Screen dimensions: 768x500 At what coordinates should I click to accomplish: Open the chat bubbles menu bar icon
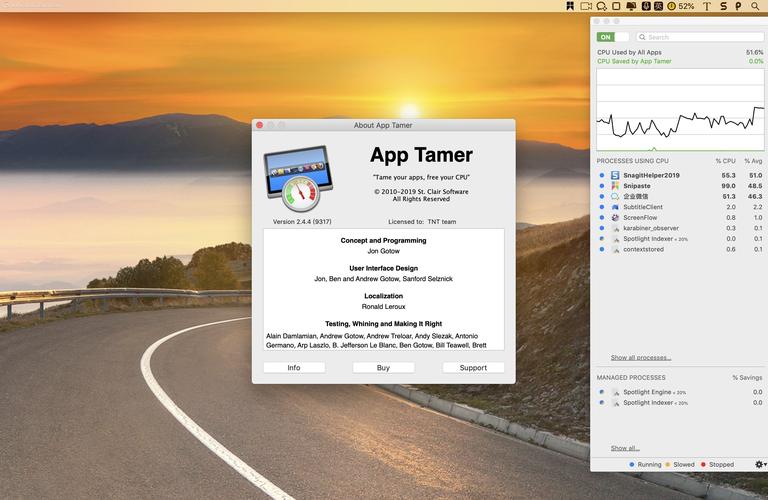(601, 6)
